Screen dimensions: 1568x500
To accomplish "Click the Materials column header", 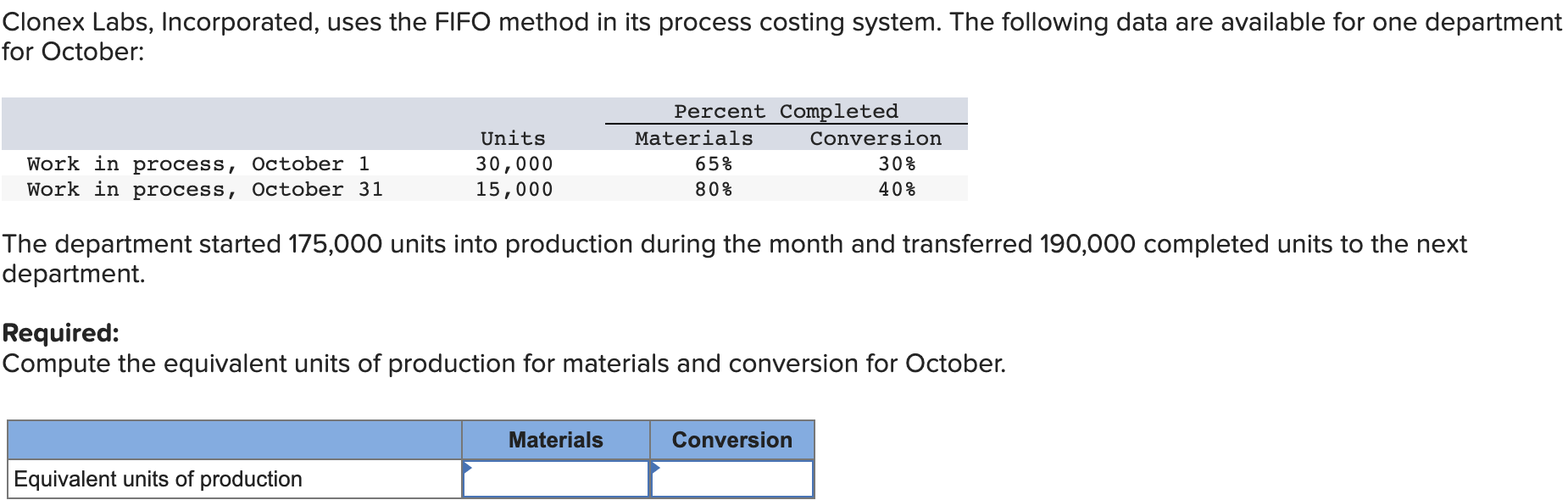I will [555, 439].
